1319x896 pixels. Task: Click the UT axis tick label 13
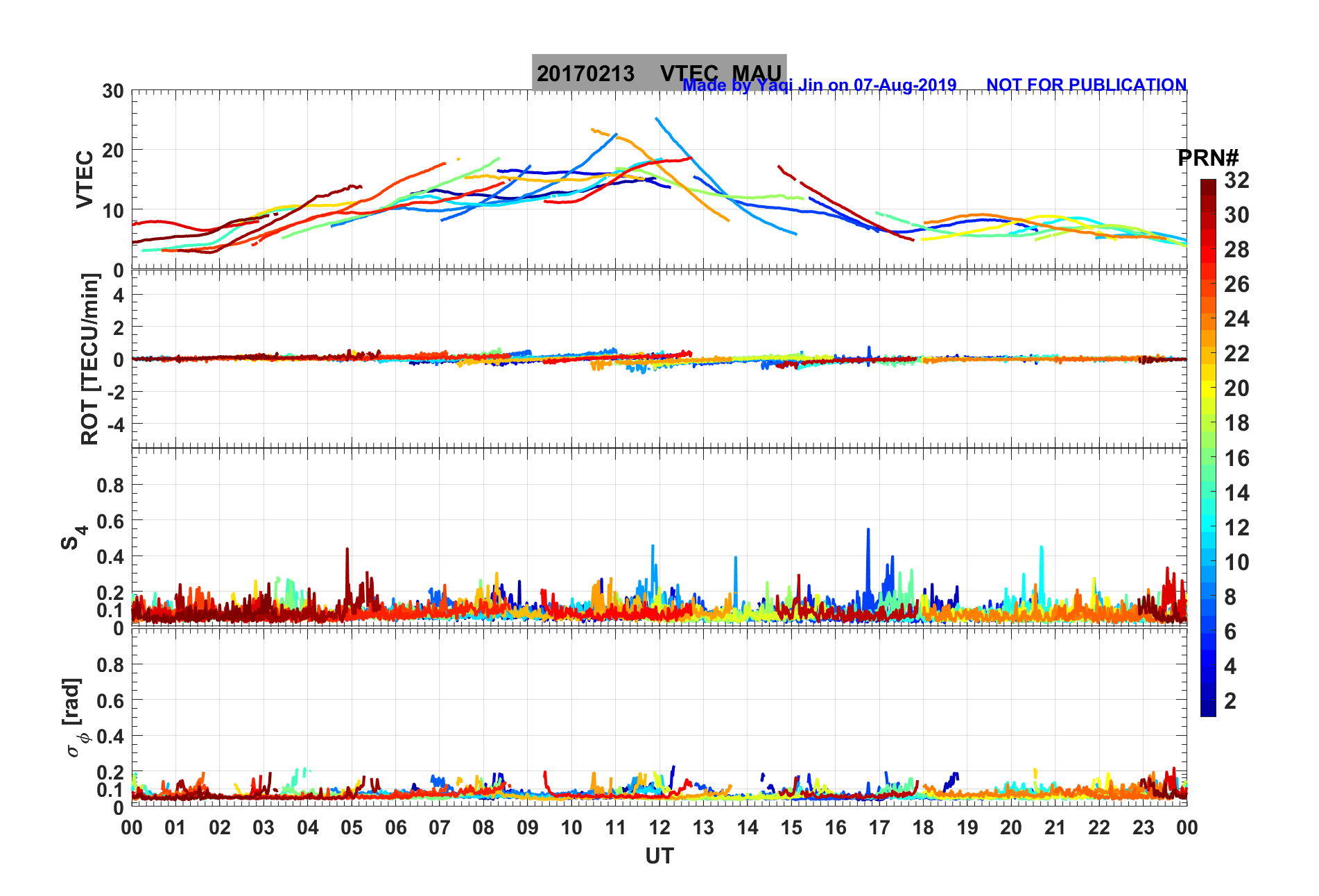coord(703,827)
